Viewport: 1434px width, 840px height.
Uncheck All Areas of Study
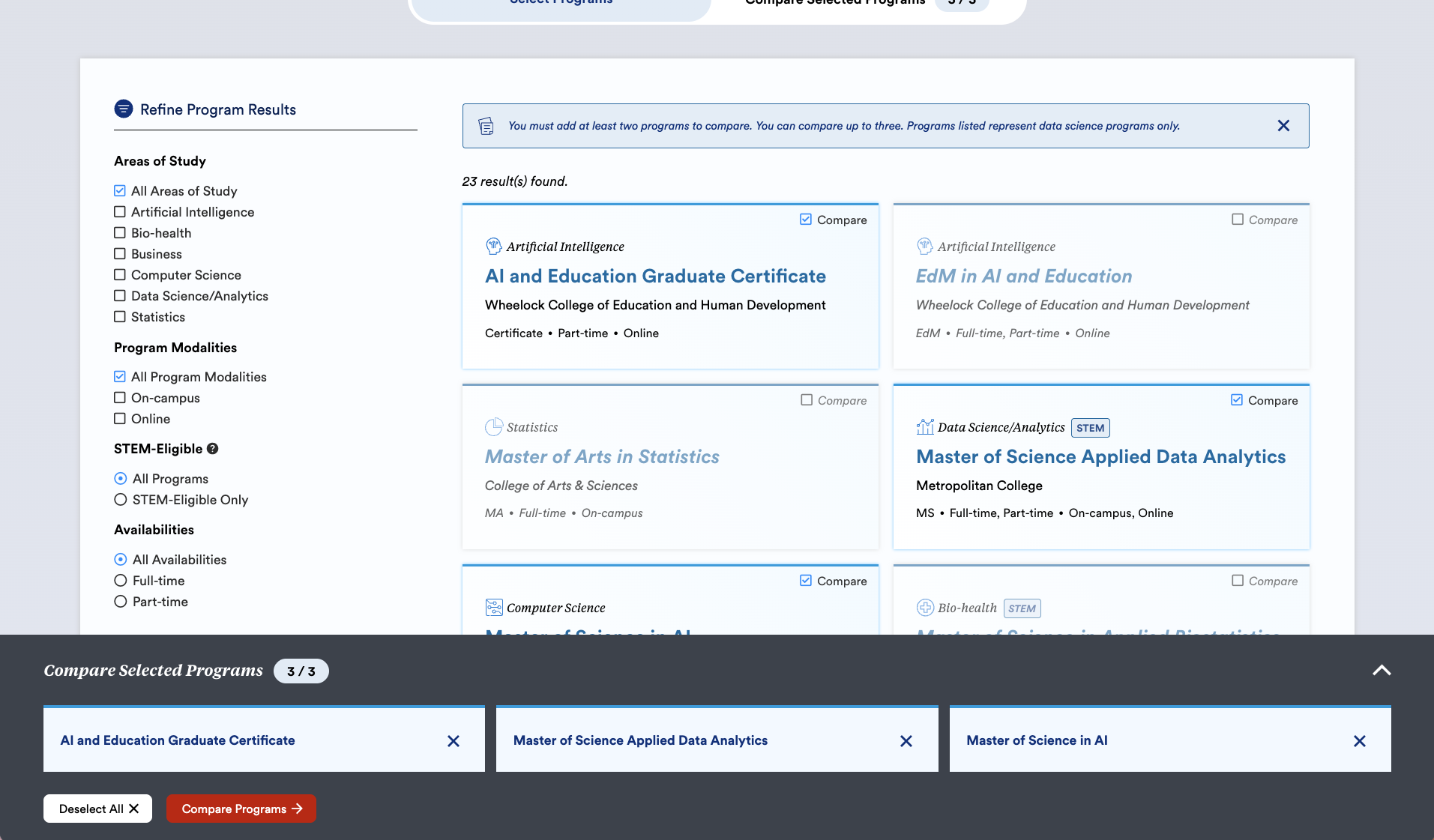click(x=120, y=190)
